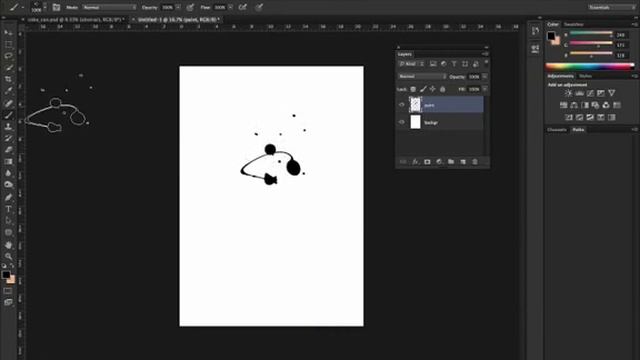This screenshot has height=360, width=640.
Task: Select the Path Selection tool
Action: 8,221
